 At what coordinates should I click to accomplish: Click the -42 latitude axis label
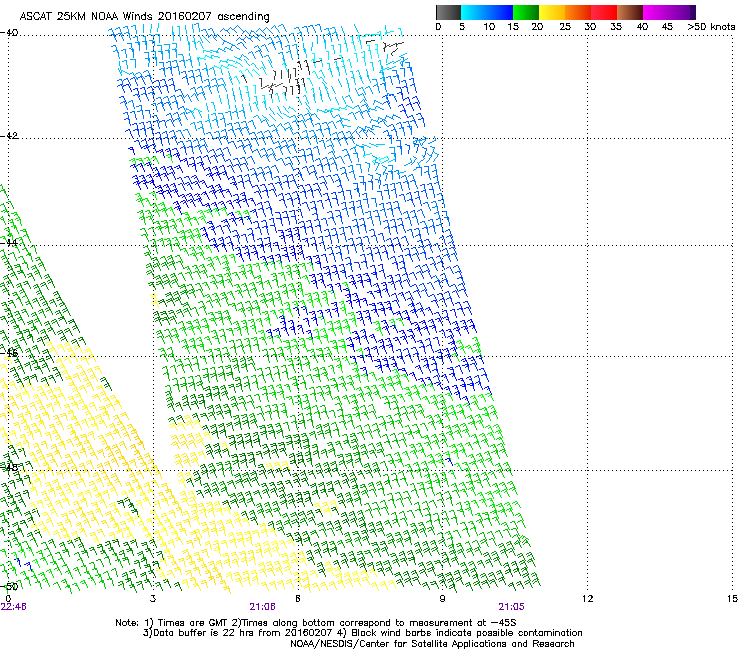coord(9,136)
